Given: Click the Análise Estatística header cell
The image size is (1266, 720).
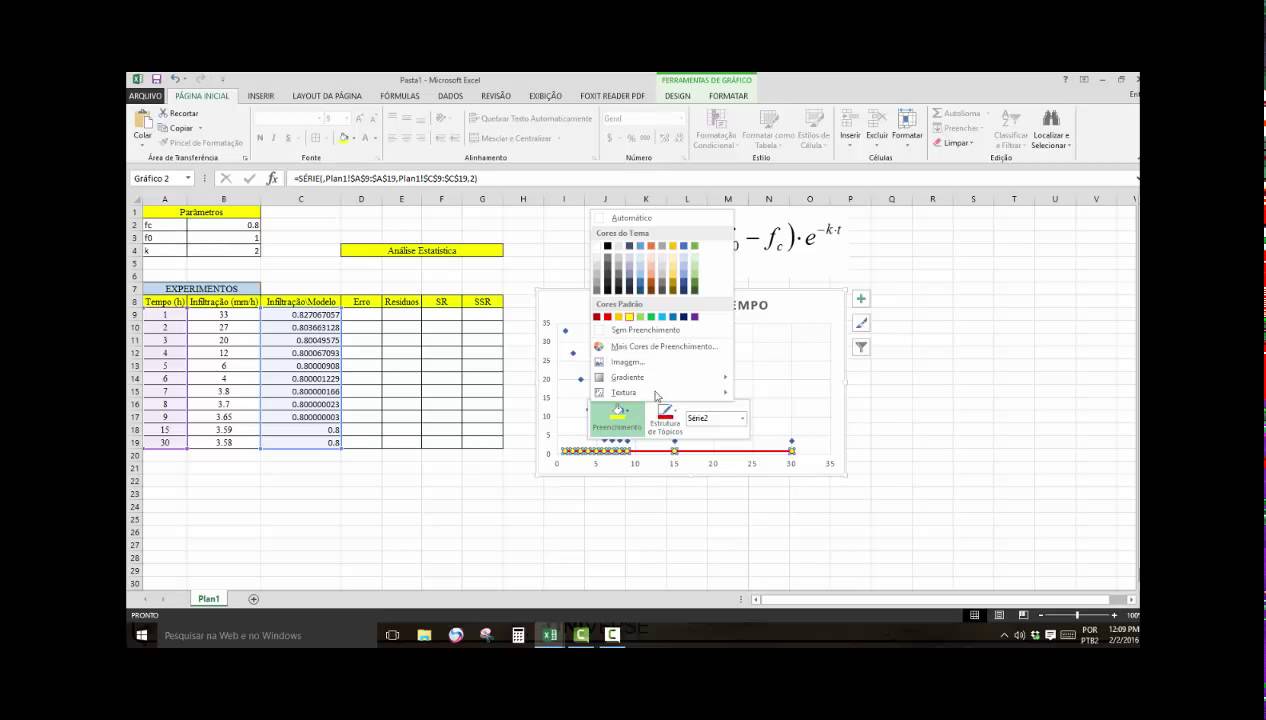Looking at the screenshot, I should point(422,250).
